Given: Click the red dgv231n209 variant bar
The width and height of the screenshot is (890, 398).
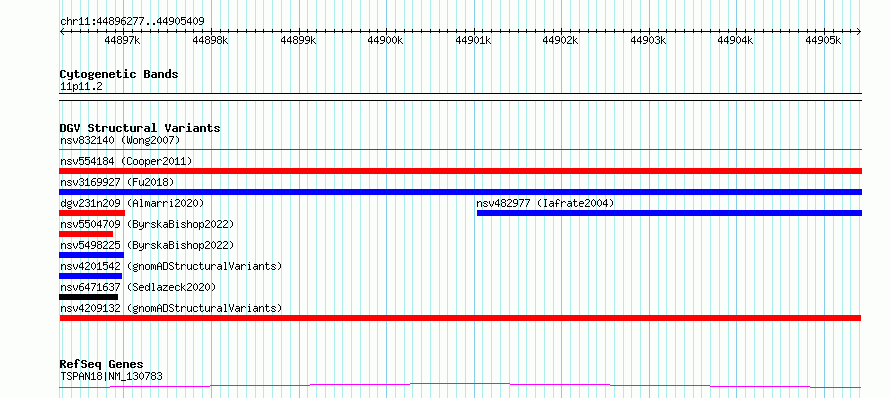Looking at the screenshot, I should pyautogui.click(x=92, y=213).
